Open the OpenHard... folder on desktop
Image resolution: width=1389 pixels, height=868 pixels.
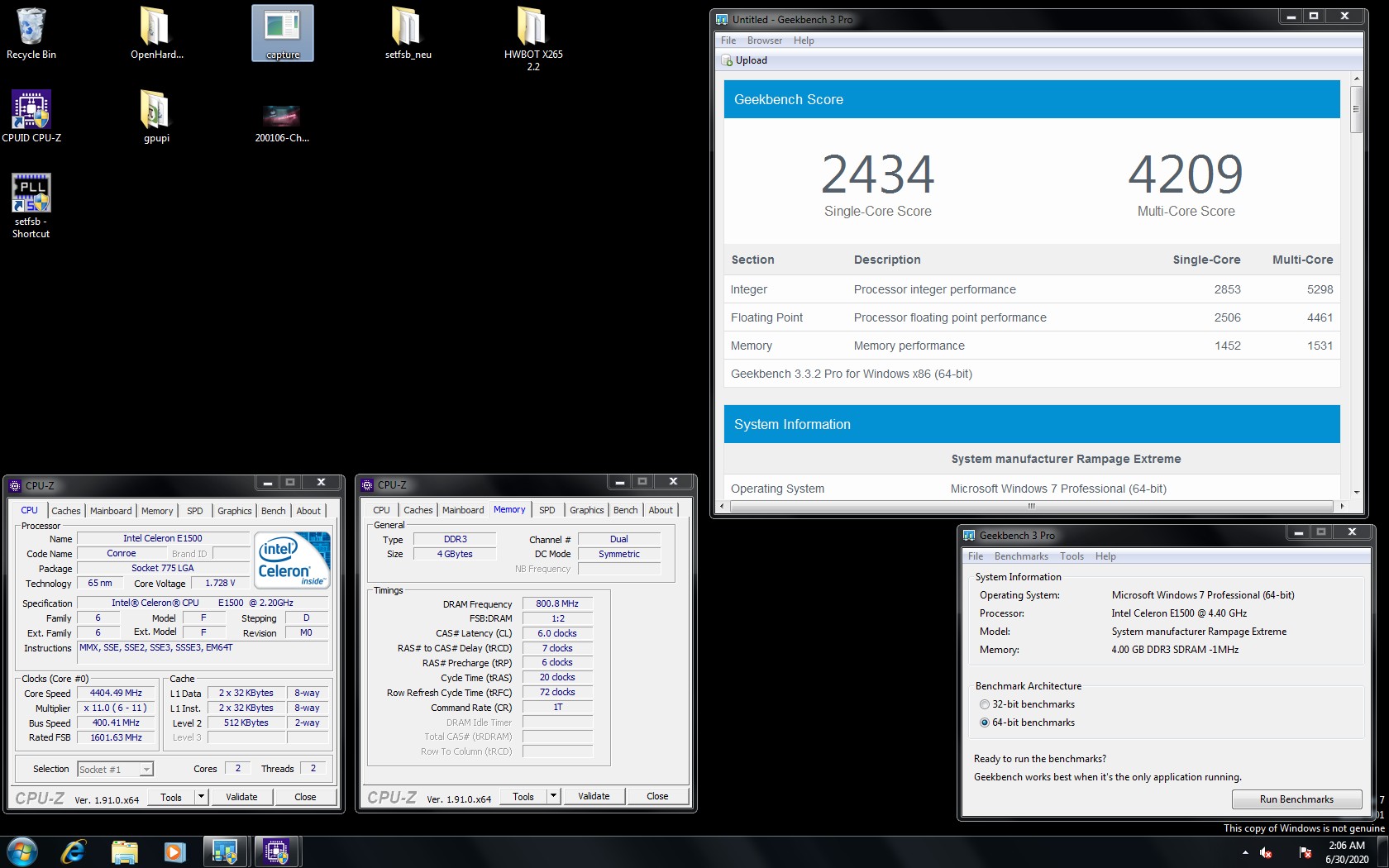click(156, 33)
